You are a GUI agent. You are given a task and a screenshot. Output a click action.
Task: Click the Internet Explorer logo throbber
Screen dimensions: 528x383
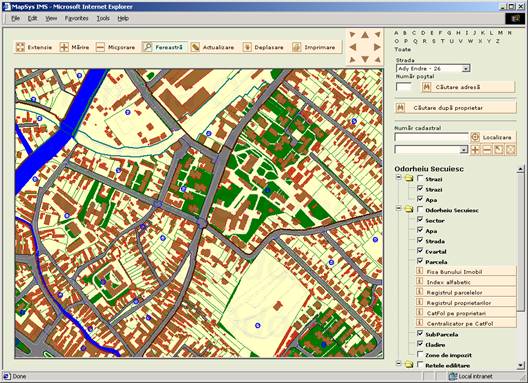(x=515, y=19)
